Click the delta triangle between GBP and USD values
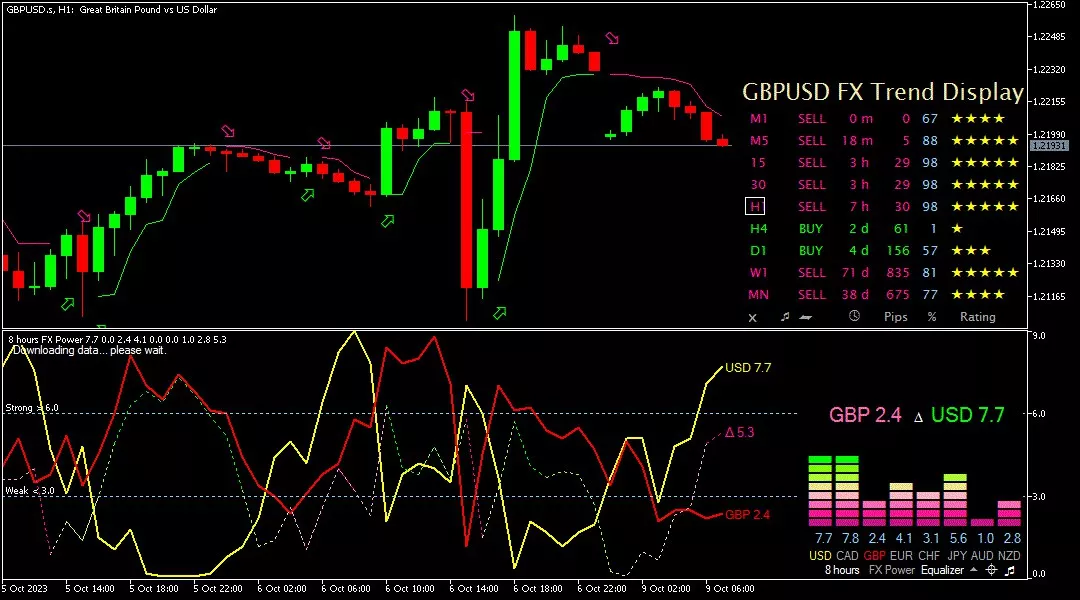The width and height of the screenshot is (1080, 600). click(x=918, y=416)
